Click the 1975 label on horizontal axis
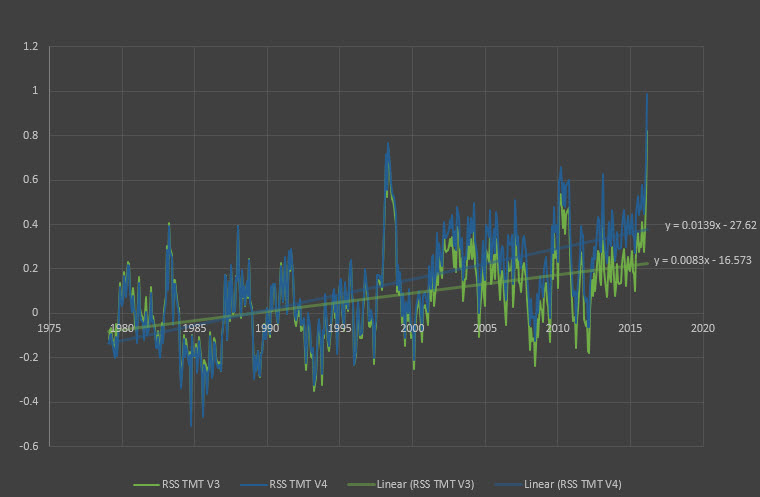 point(50,328)
